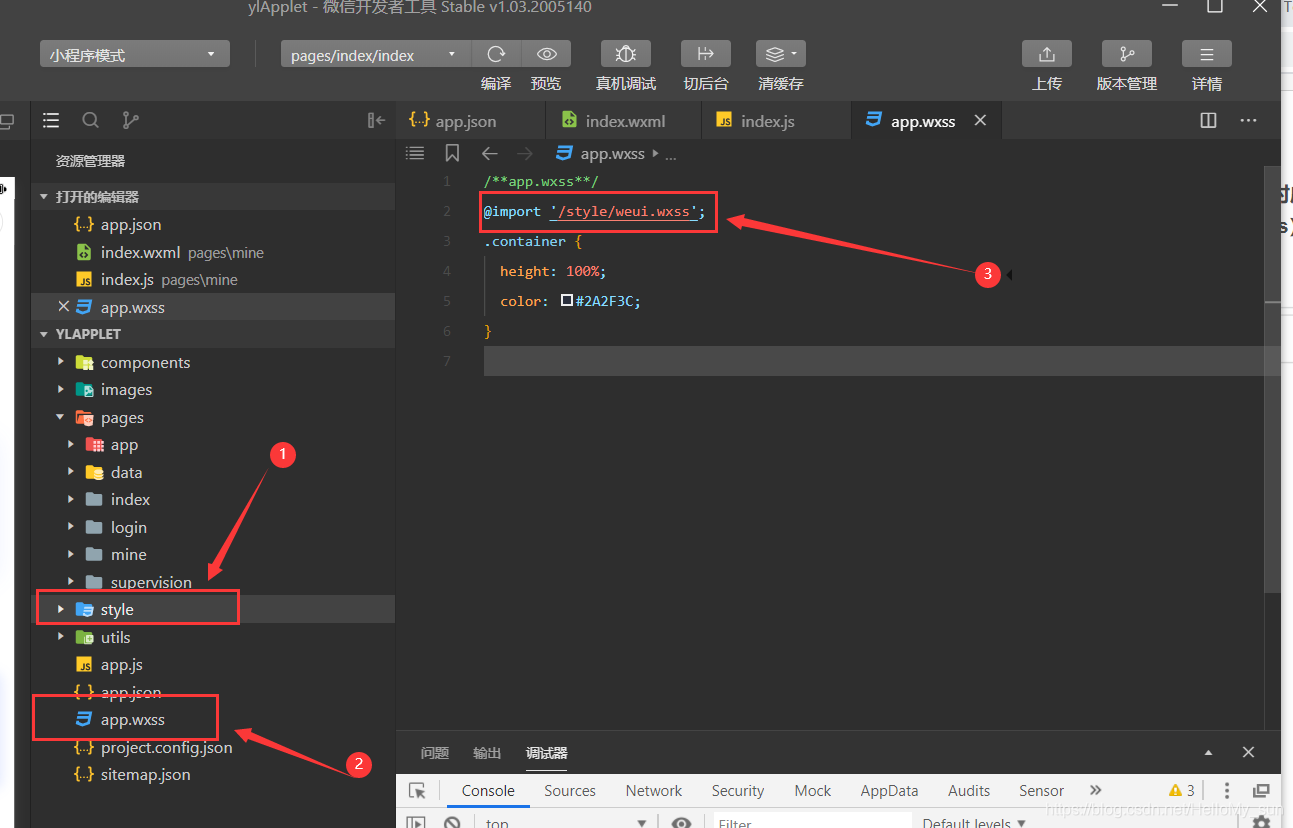Click the '/style/weui.wxss' import path

pyautogui.click(x=623, y=211)
